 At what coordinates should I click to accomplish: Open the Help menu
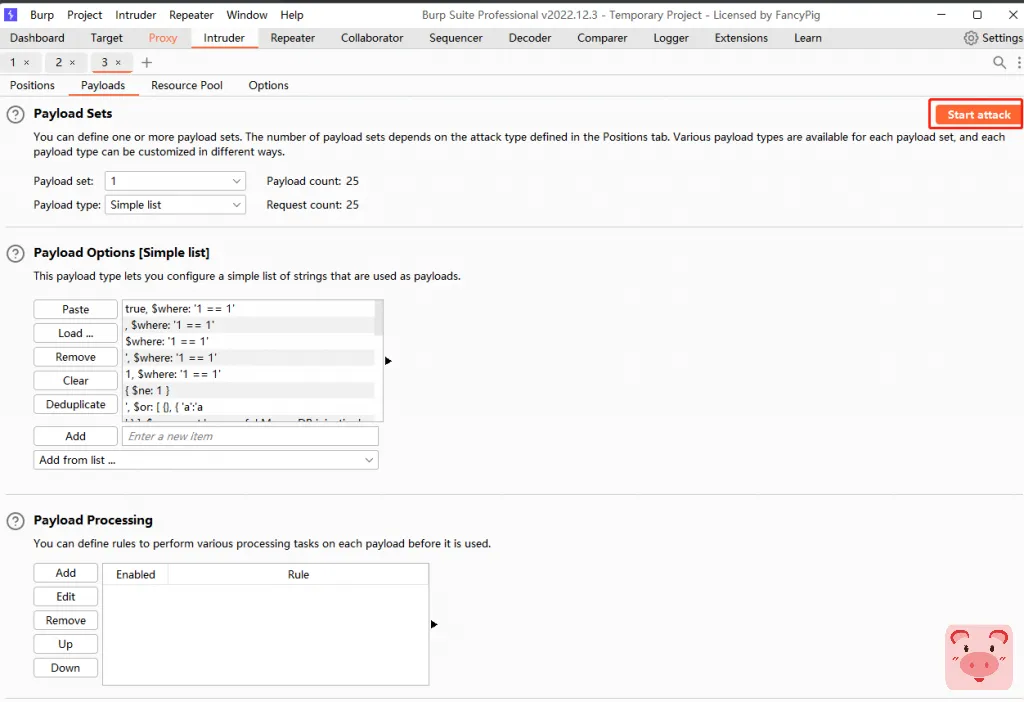pyautogui.click(x=292, y=14)
